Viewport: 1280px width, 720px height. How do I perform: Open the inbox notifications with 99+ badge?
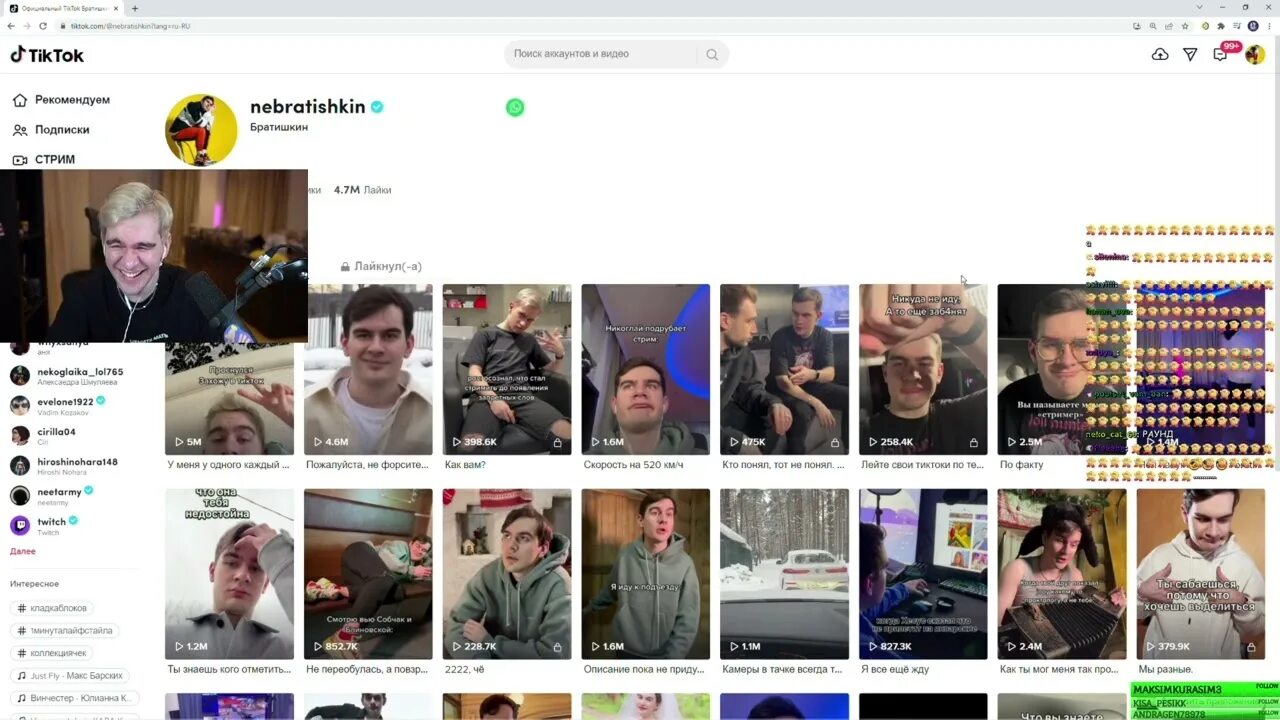(1221, 53)
